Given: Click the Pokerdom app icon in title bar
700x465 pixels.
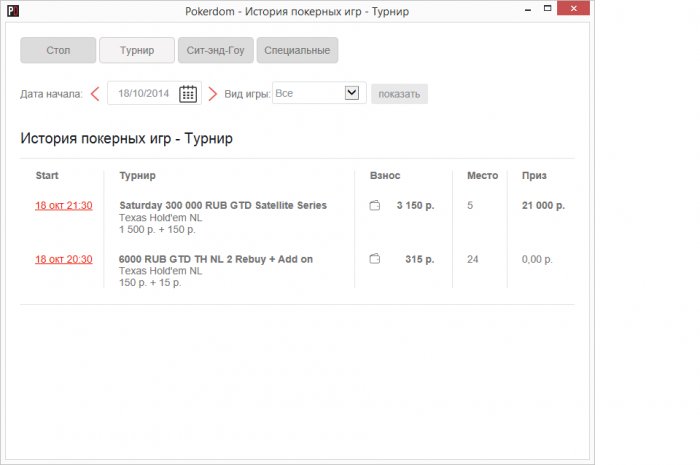Looking at the screenshot, I should 13,10.
